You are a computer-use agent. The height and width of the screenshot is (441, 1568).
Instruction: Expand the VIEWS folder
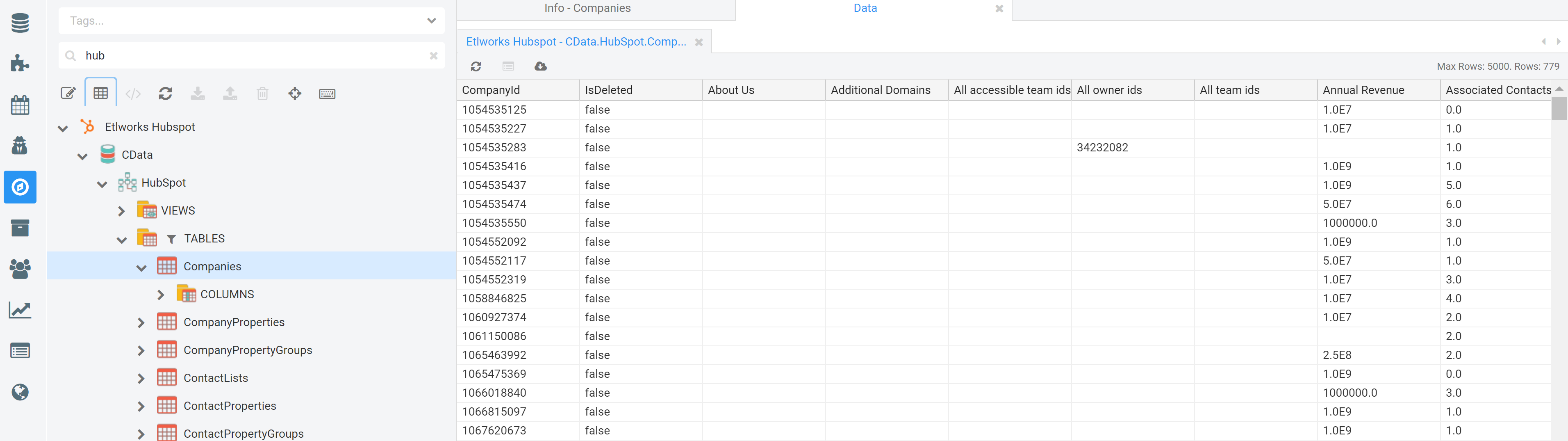pyautogui.click(x=122, y=211)
